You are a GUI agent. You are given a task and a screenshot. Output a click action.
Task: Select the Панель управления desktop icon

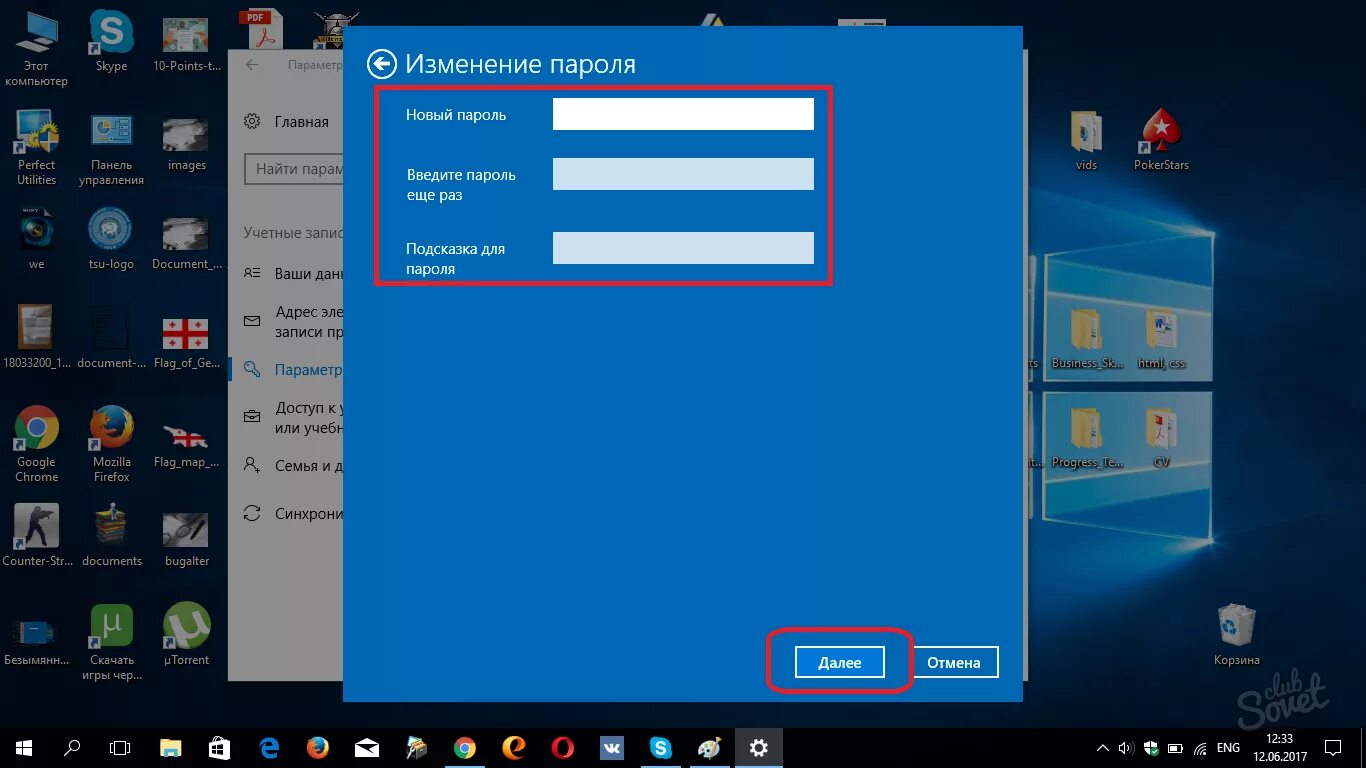(x=112, y=148)
